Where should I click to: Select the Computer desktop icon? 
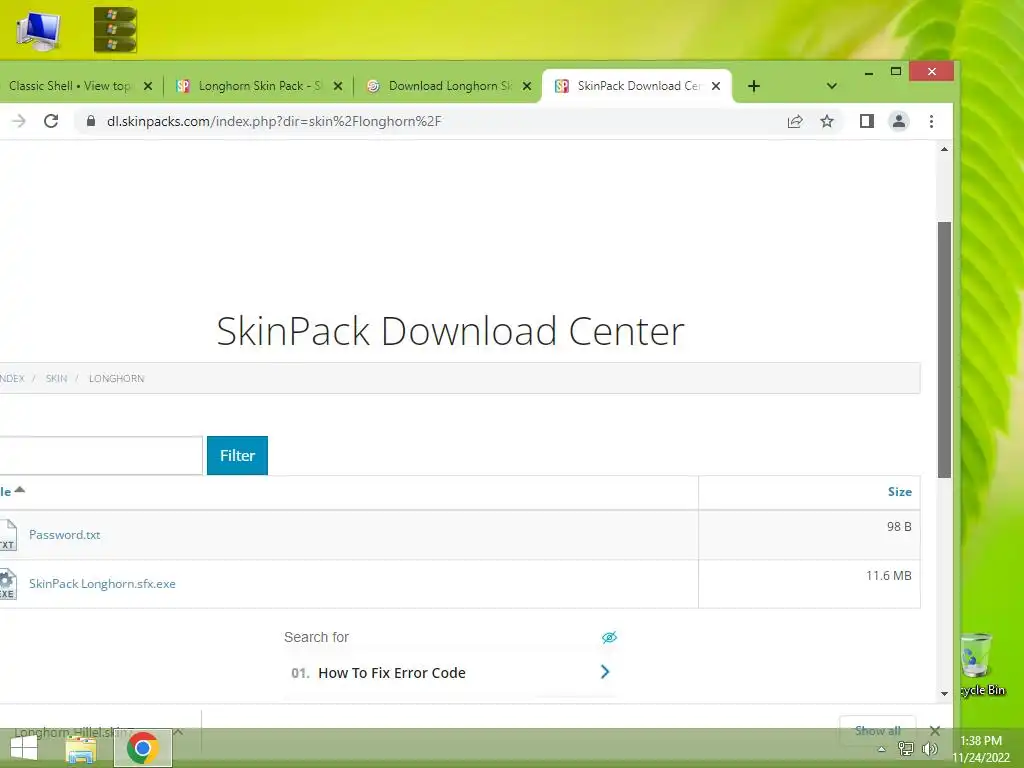pyautogui.click(x=38, y=31)
